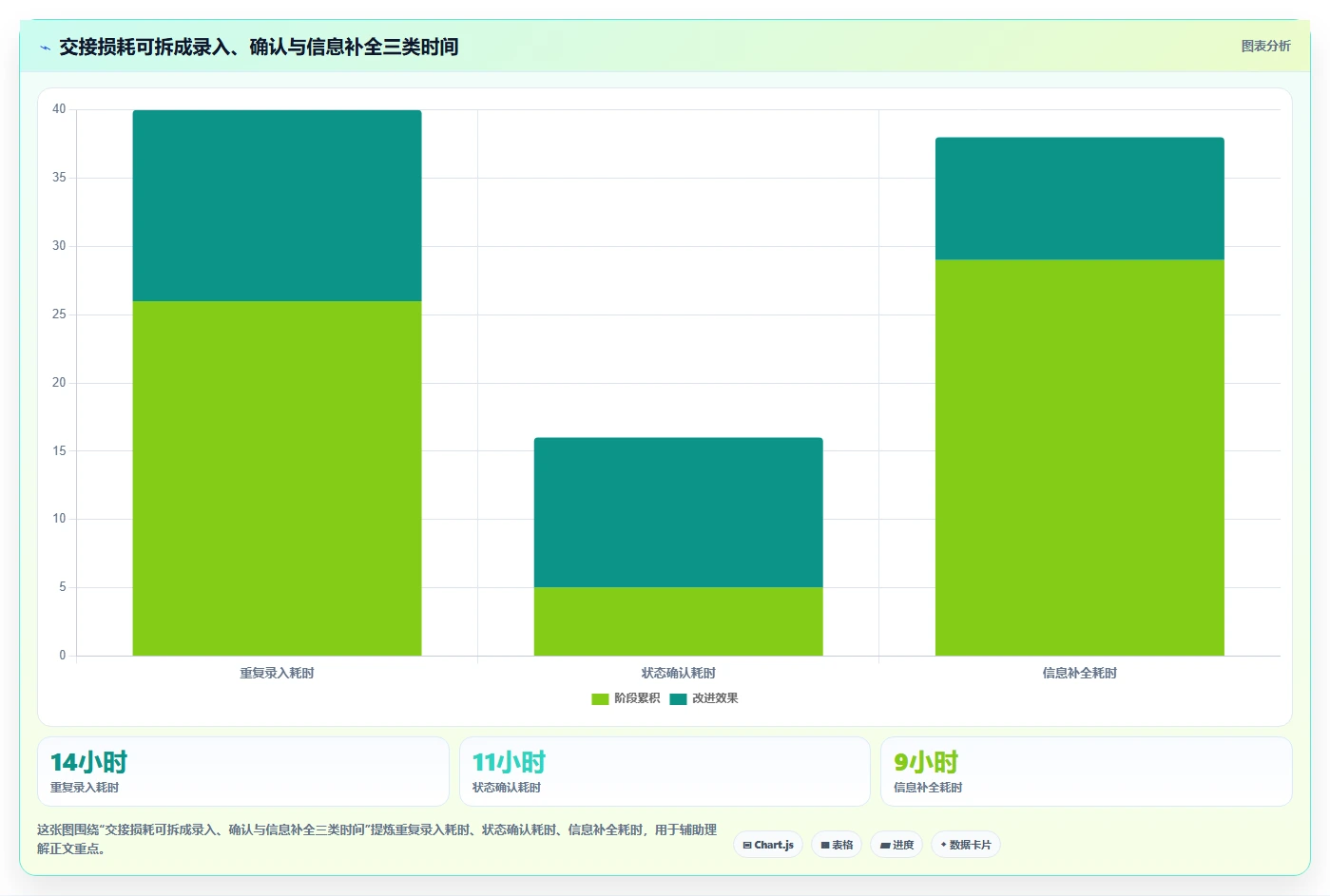Open the 14小时 重复录入耗时 card
The image size is (1330, 896).
pyautogui.click(x=243, y=772)
